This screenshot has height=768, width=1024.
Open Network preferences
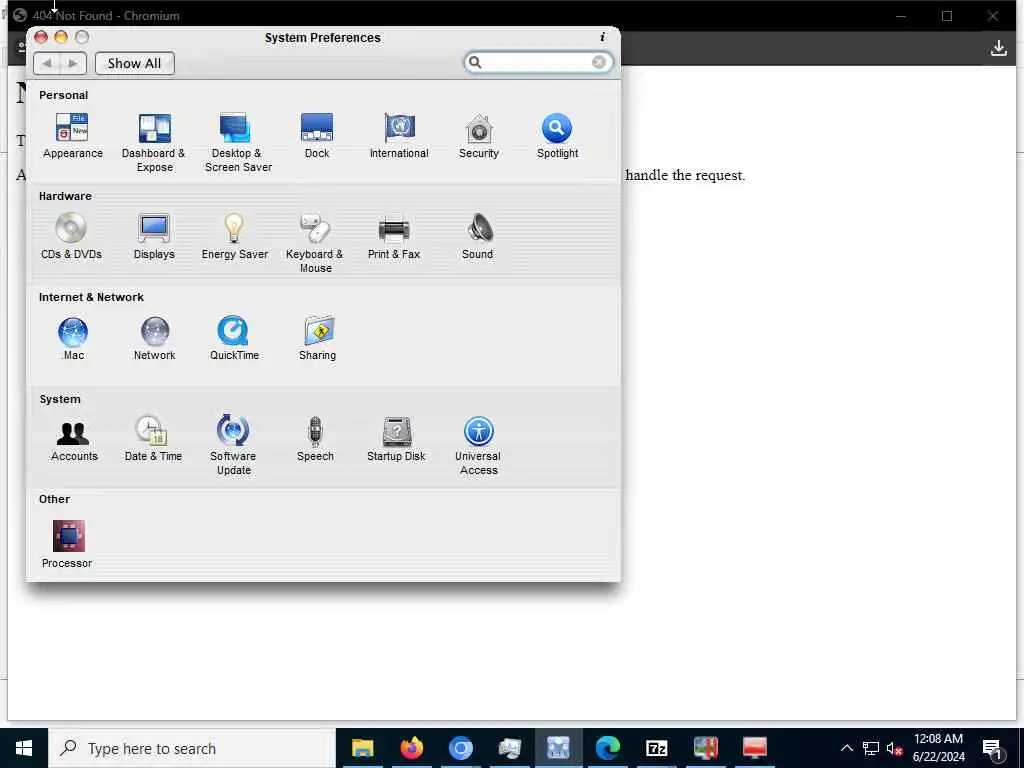(155, 338)
